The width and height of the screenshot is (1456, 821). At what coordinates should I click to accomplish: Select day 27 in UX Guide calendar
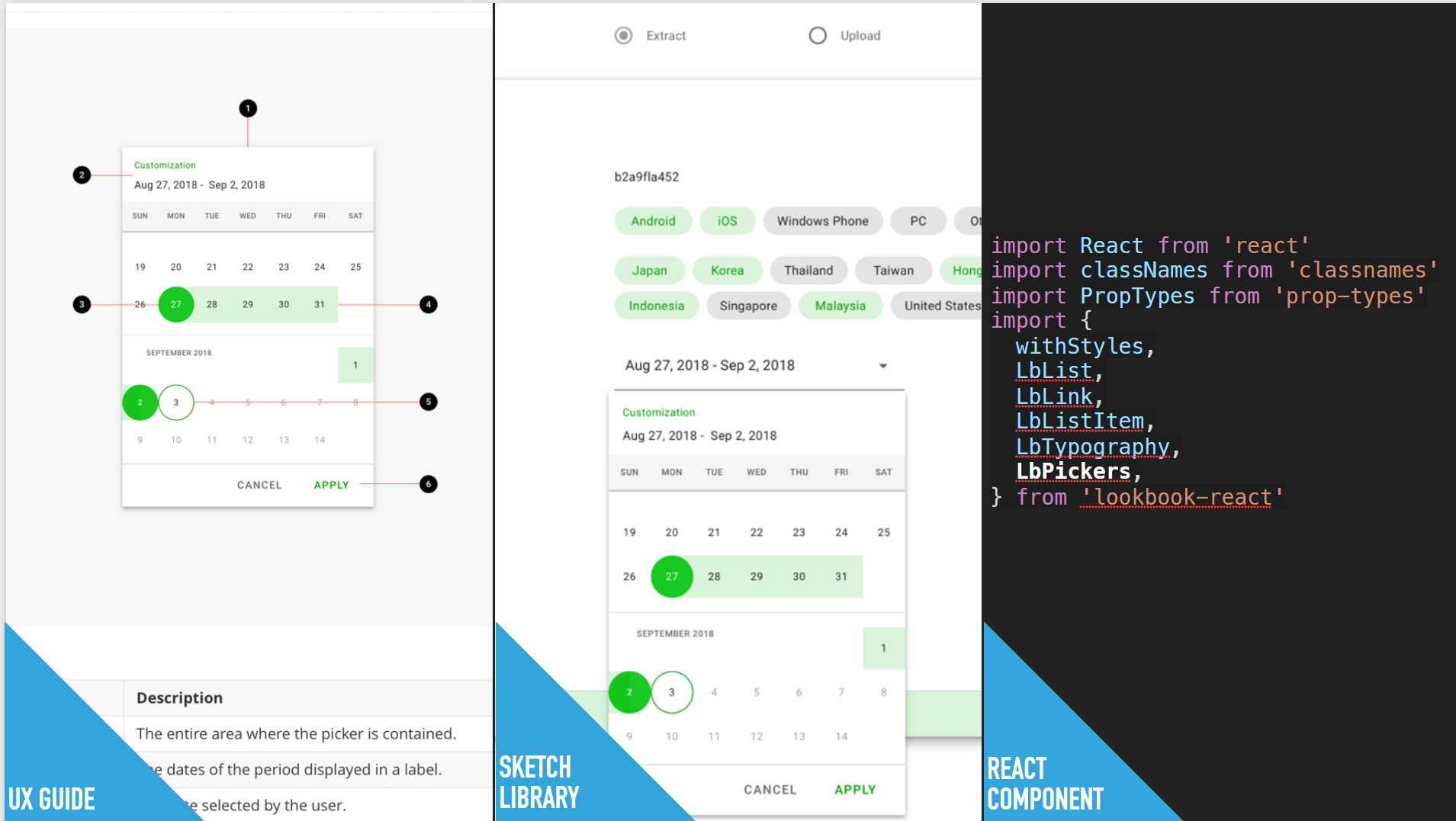click(176, 304)
